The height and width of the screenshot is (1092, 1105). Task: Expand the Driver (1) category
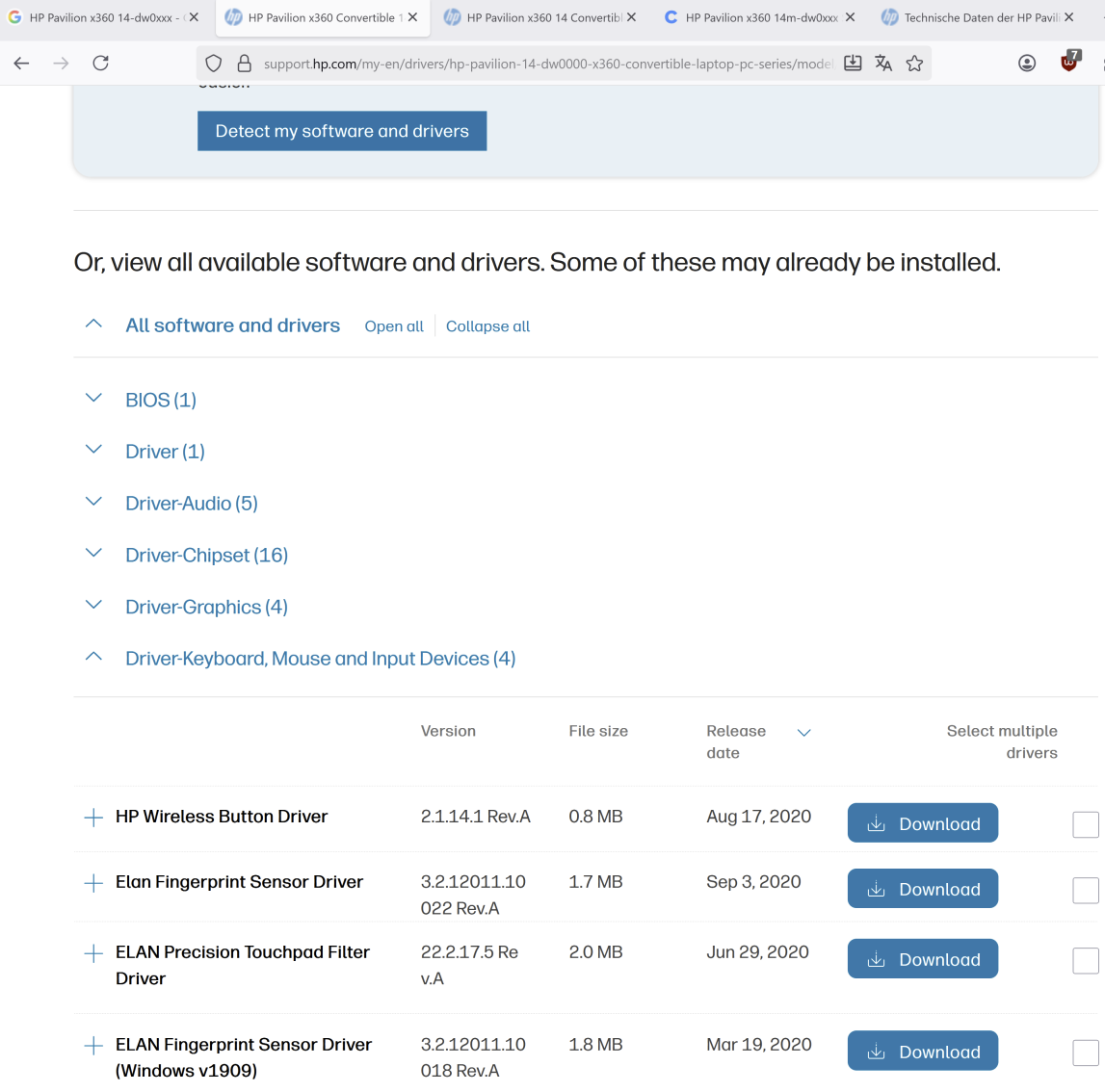pyautogui.click(x=93, y=450)
